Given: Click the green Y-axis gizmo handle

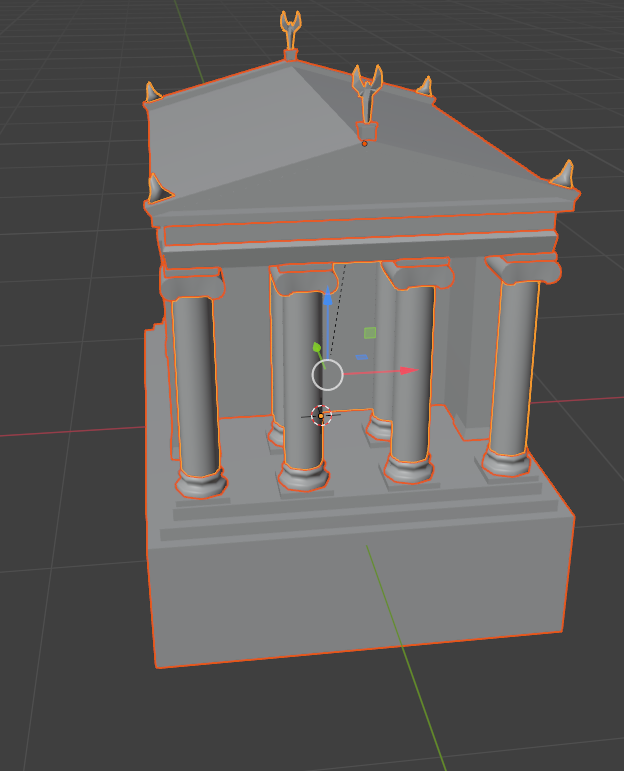Looking at the screenshot, I should (x=317, y=348).
